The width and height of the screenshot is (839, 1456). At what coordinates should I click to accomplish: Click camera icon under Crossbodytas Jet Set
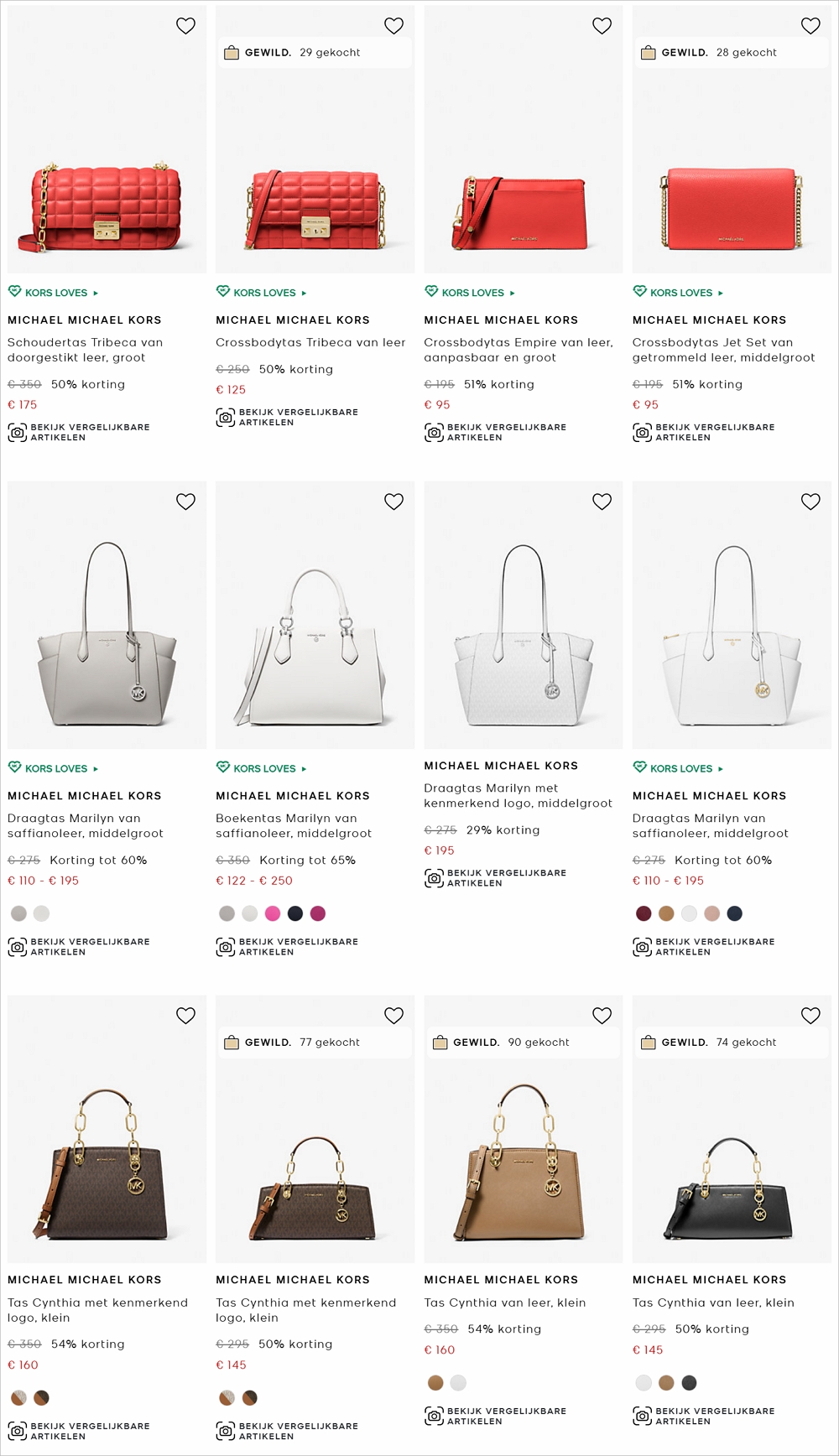click(643, 433)
